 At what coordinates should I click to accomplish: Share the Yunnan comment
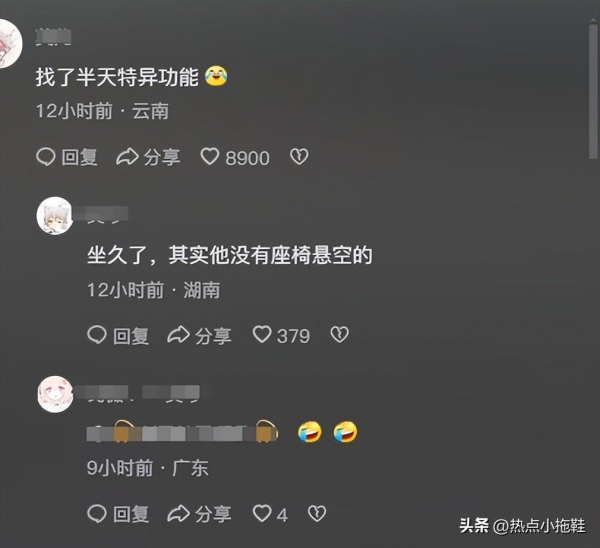(x=148, y=157)
